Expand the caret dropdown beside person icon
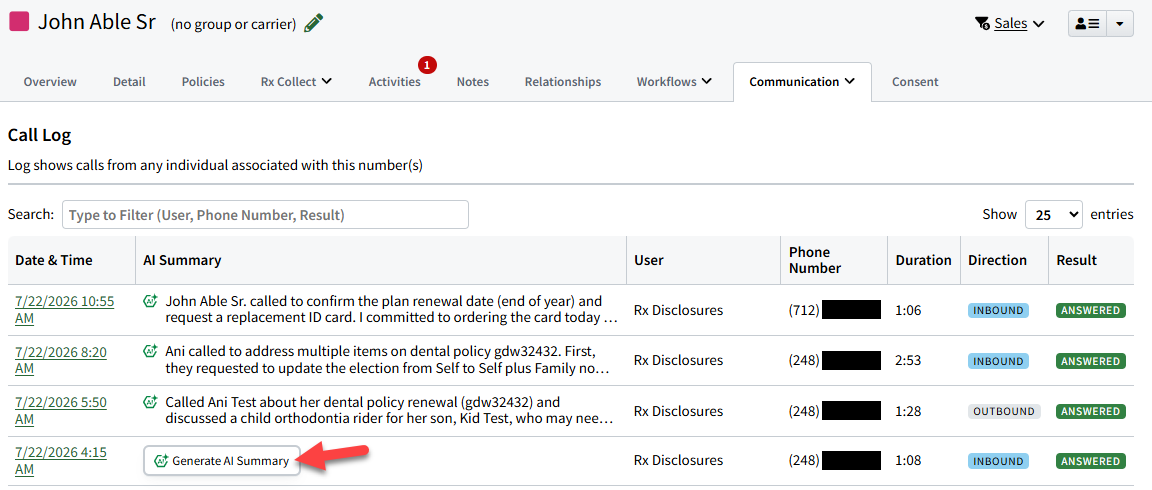The width and height of the screenshot is (1152, 490). tap(1120, 24)
